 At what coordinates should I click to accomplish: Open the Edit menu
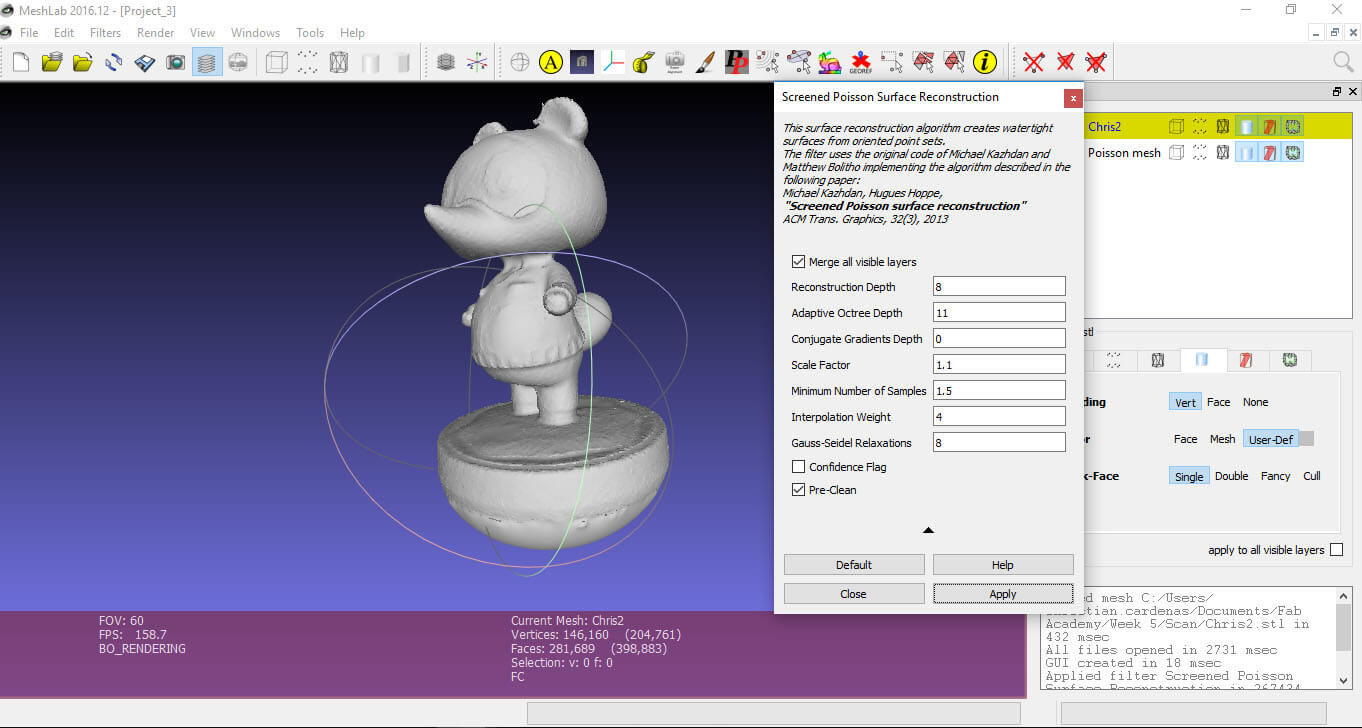[x=64, y=33]
